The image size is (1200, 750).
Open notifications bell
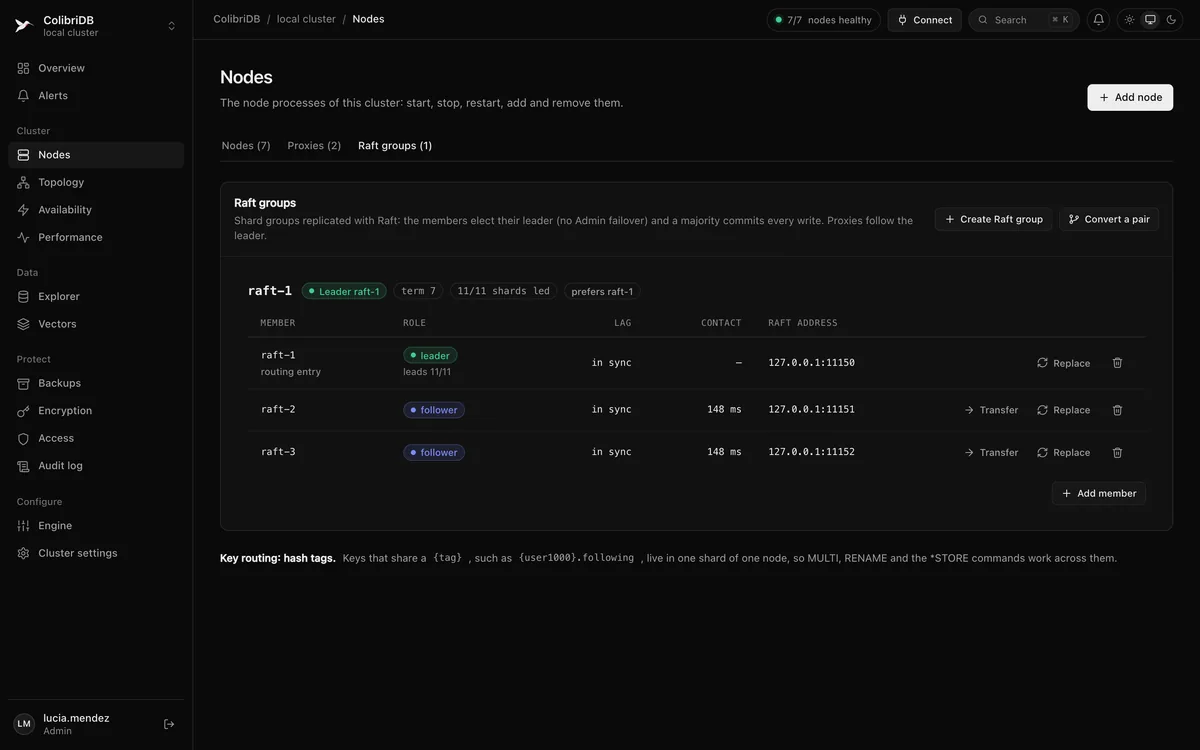[1098, 20]
